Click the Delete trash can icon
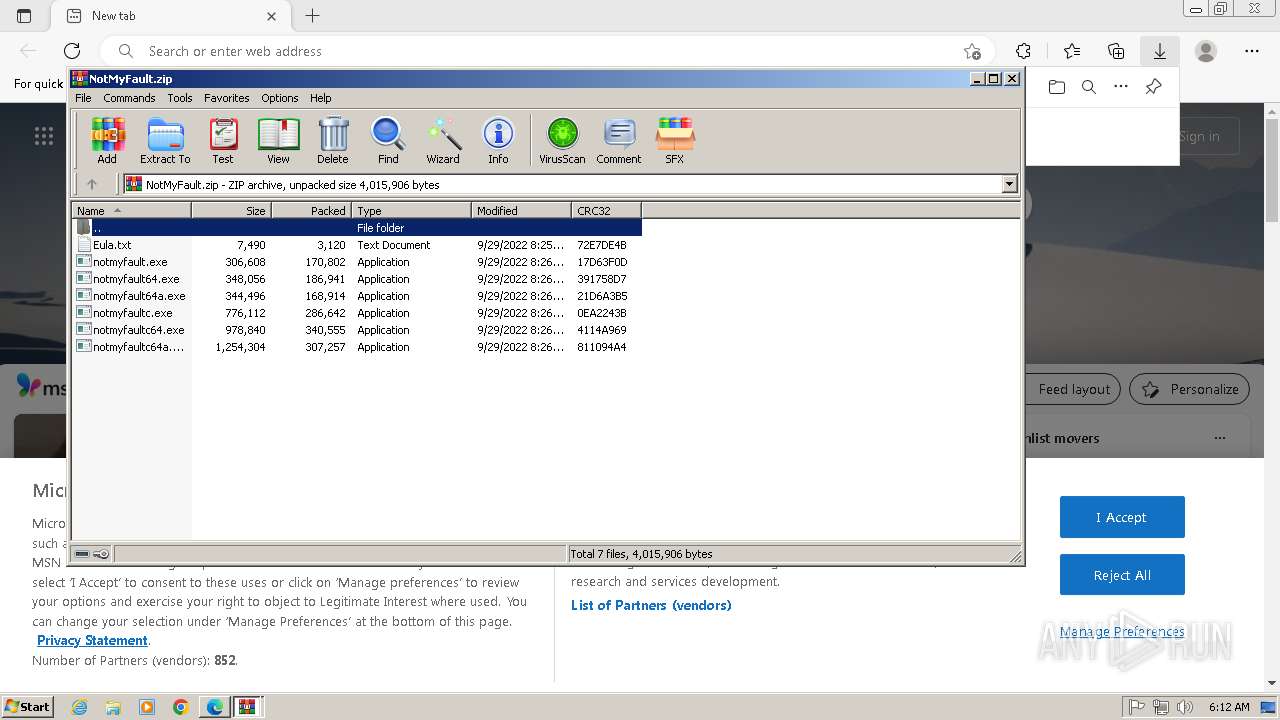Viewport: 1280px width, 720px height. (333, 140)
